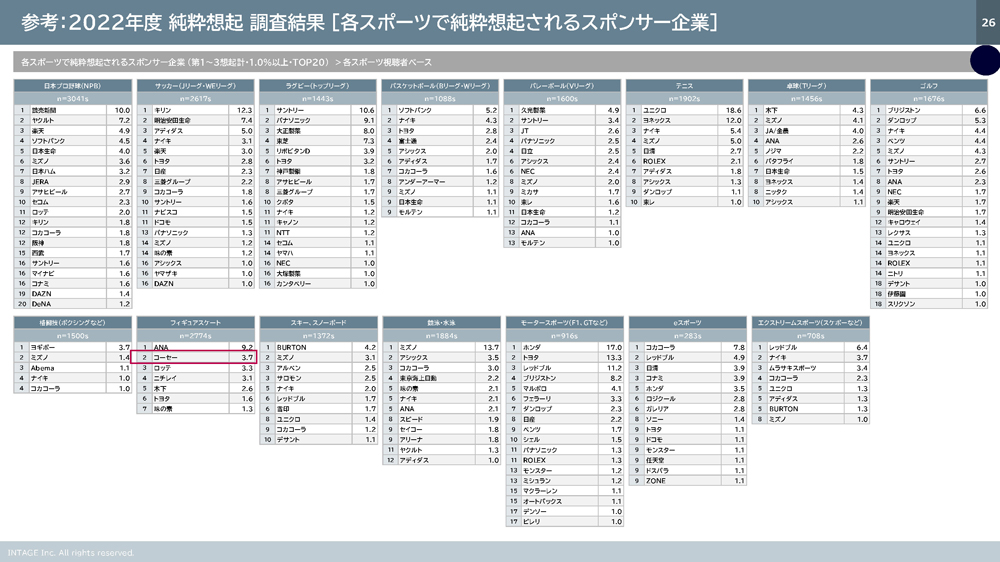The width and height of the screenshot is (1000, 562).
Task: Click DeNA in the NPB table
Action: (x=41, y=304)
